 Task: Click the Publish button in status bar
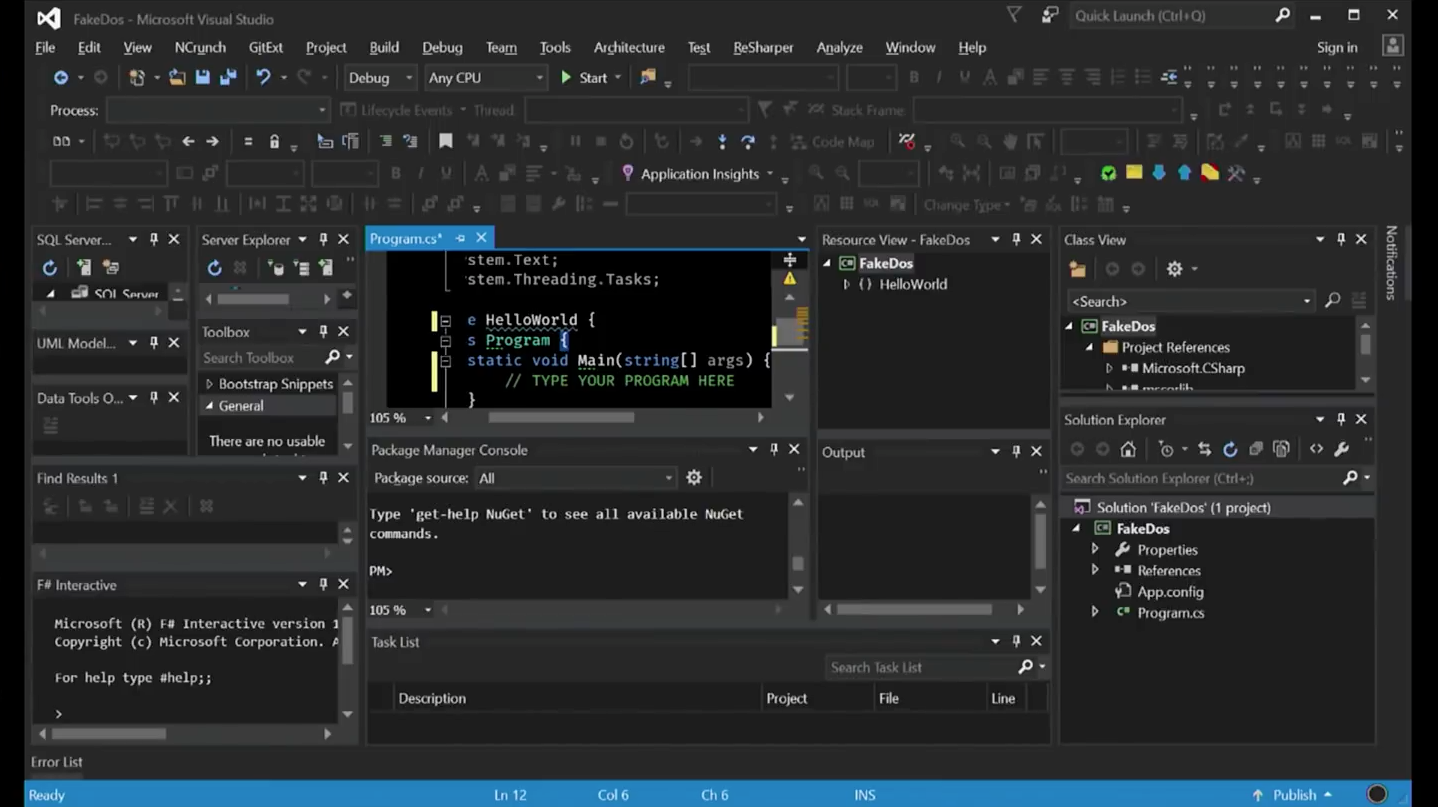coord(1294,795)
